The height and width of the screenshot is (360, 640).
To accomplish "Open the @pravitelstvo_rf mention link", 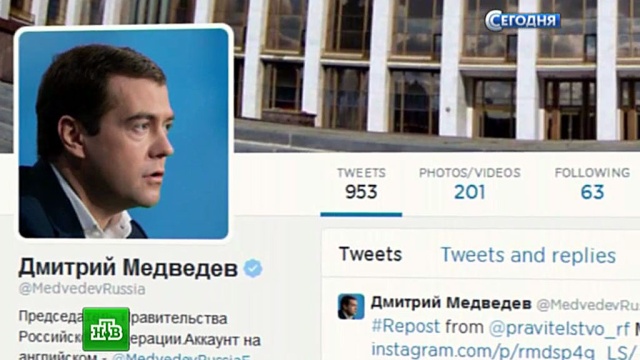I will (559, 328).
